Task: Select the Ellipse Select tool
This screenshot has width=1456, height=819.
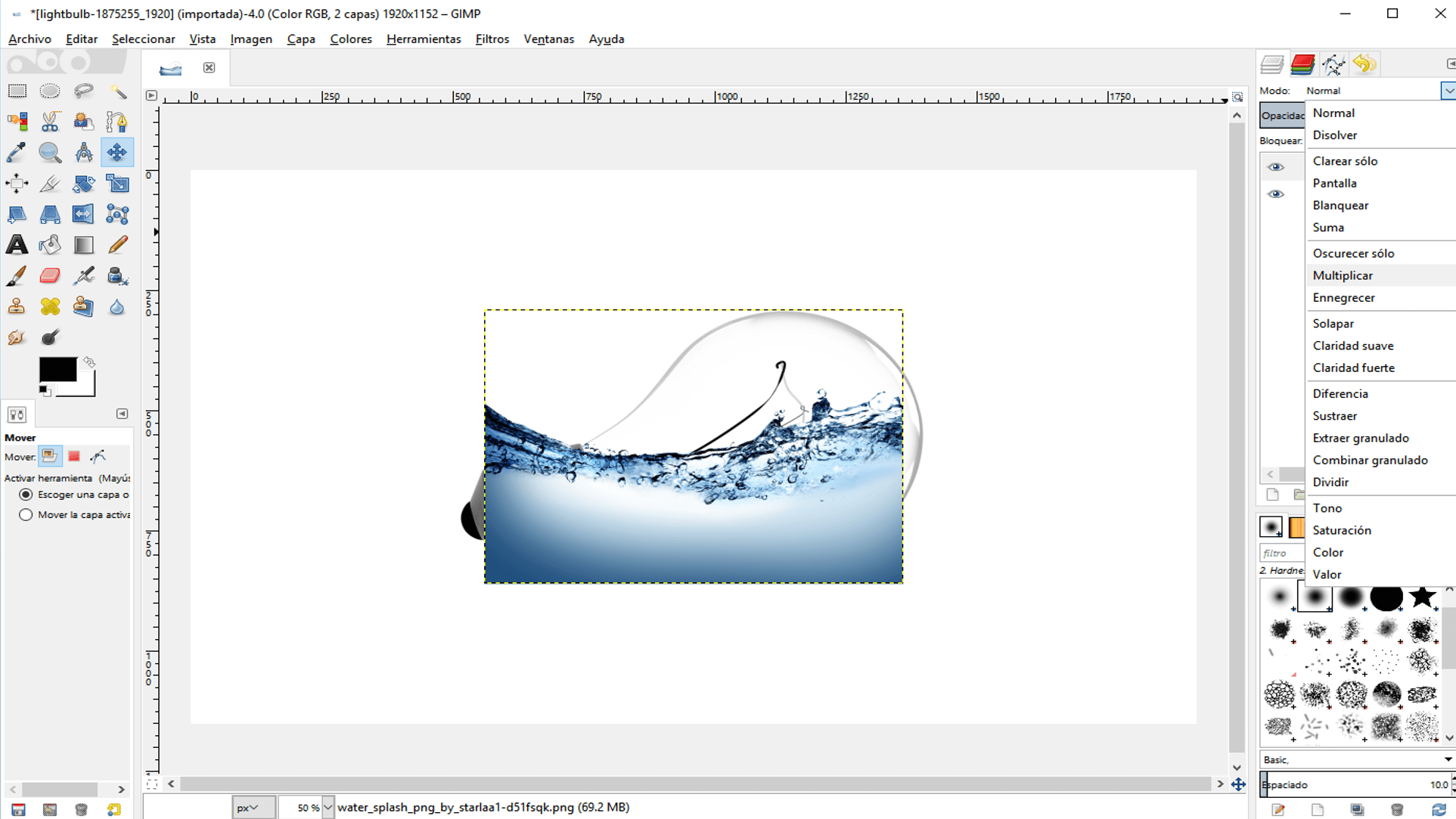Action: [x=50, y=91]
